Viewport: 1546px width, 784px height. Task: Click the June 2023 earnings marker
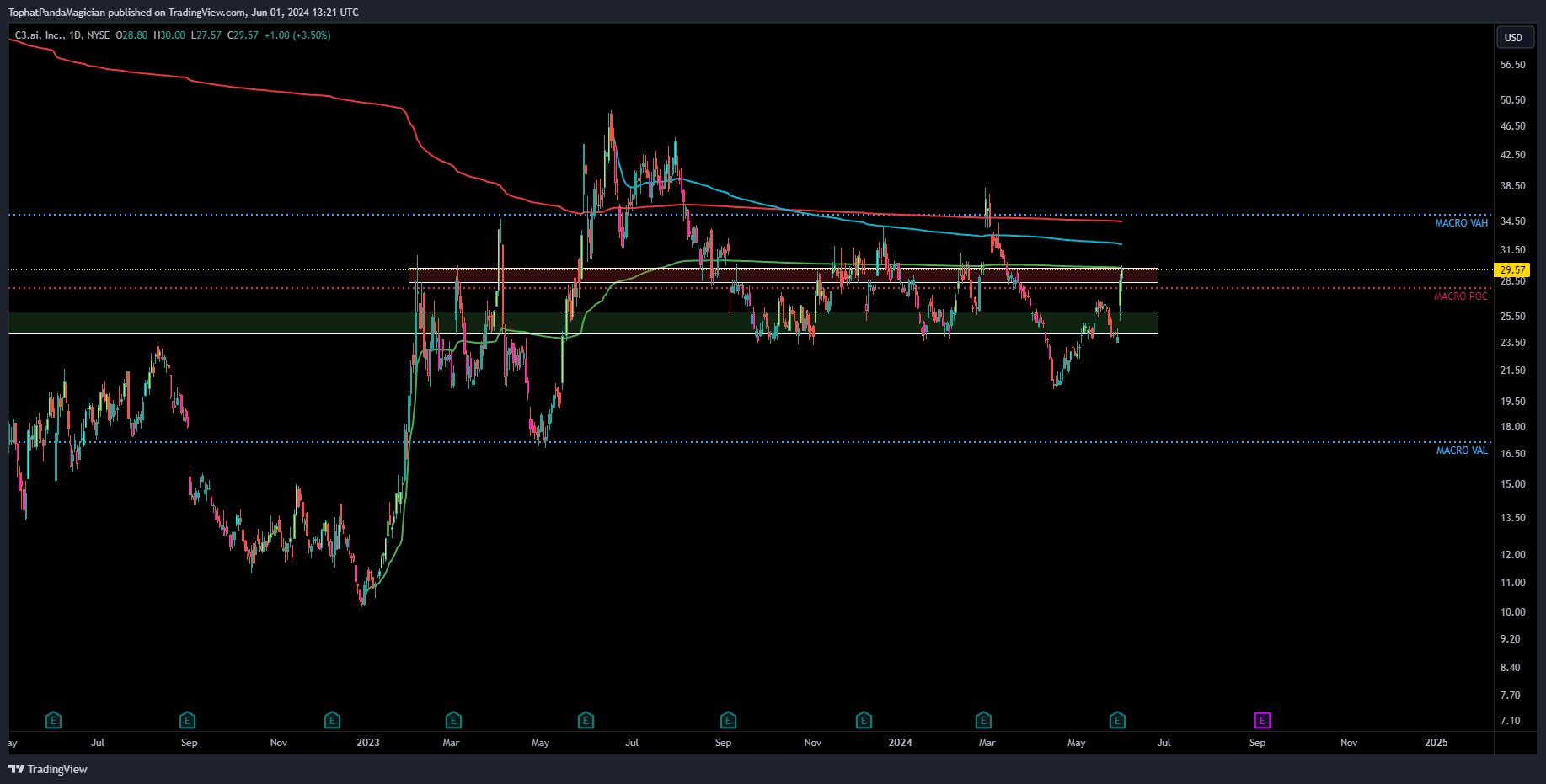pos(586,720)
